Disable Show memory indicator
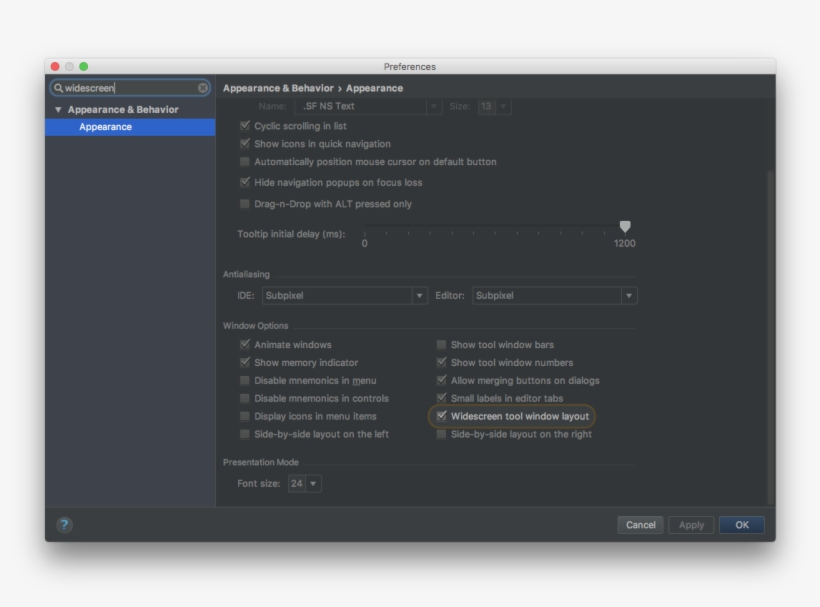Screen dimensions: 820x607 [243, 362]
